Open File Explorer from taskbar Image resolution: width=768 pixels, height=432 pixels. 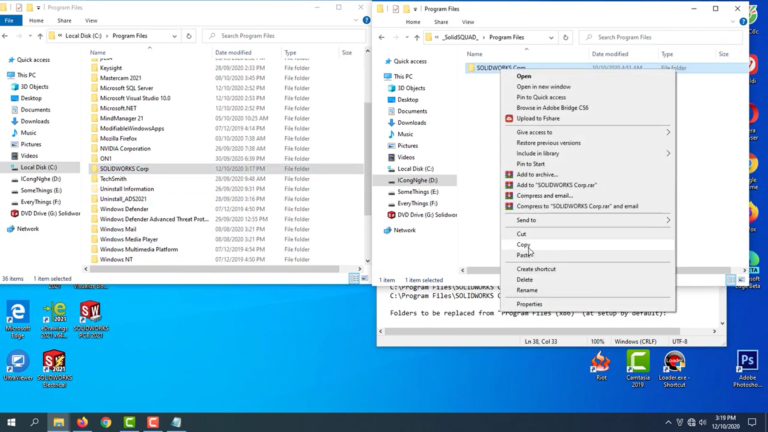(58, 422)
